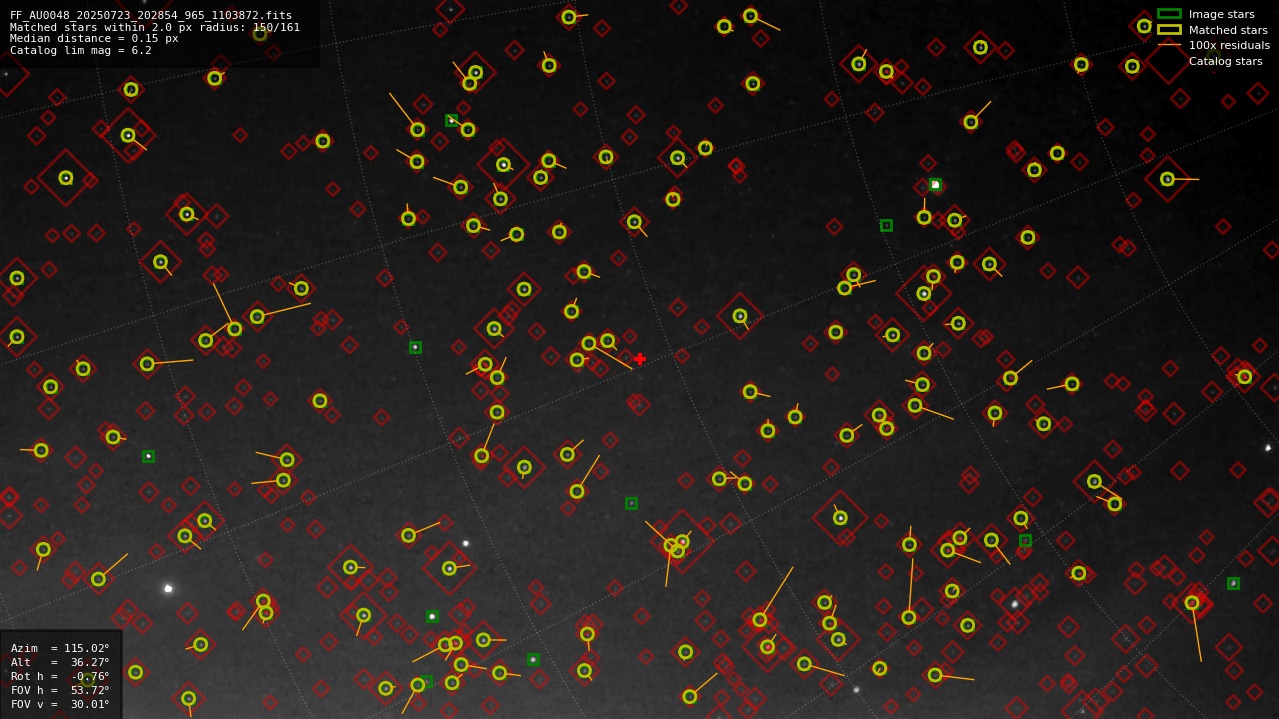Select the 'Catalog stars' legend label
Image resolution: width=1279 pixels, height=719 pixels.
pyautogui.click(x=1225, y=61)
